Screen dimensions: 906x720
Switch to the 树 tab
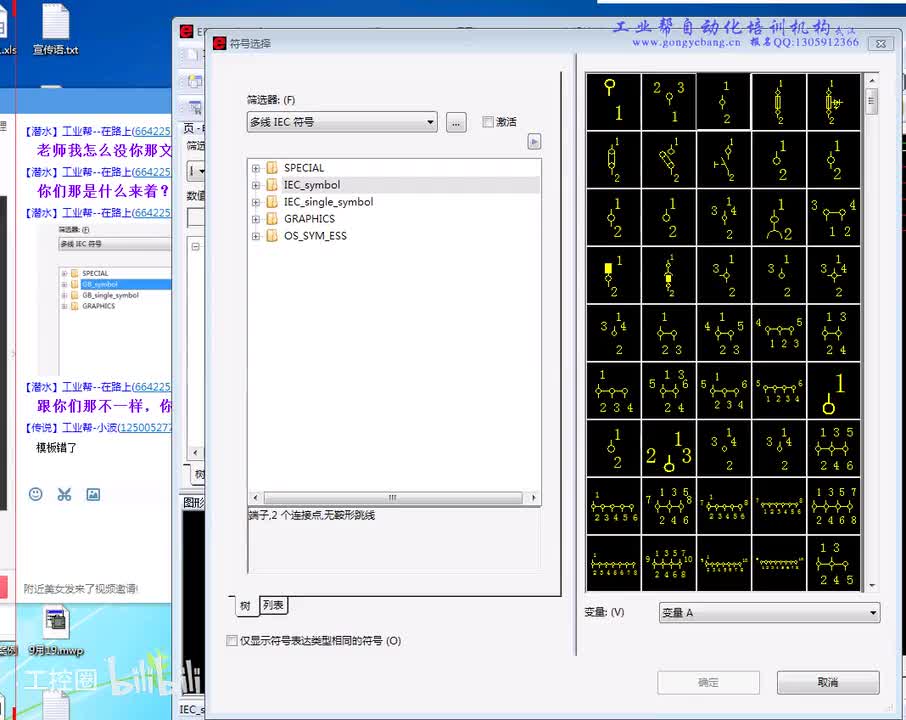(x=245, y=606)
